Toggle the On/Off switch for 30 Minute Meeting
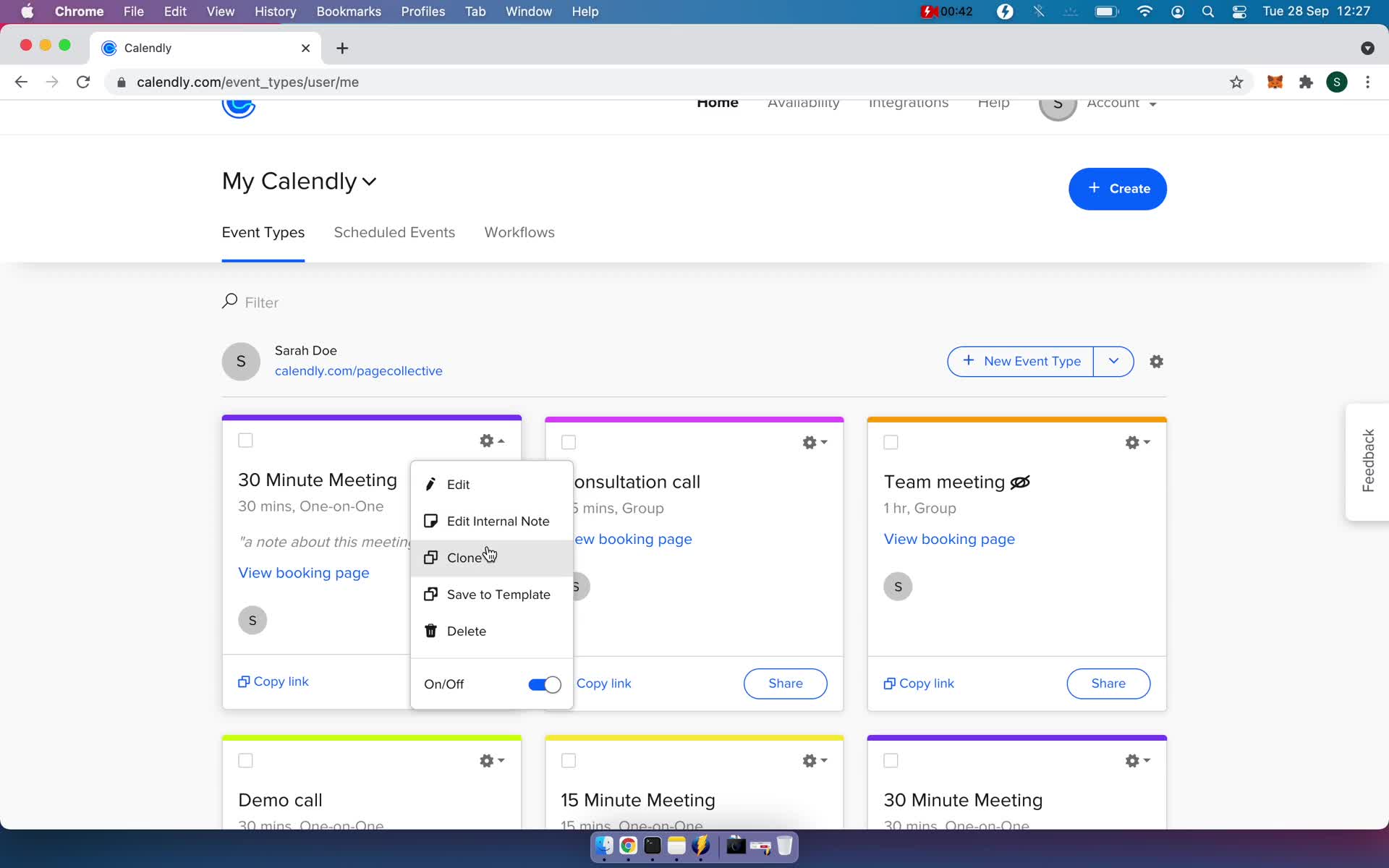Screen dimensions: 1389x868 coord(543,684)
